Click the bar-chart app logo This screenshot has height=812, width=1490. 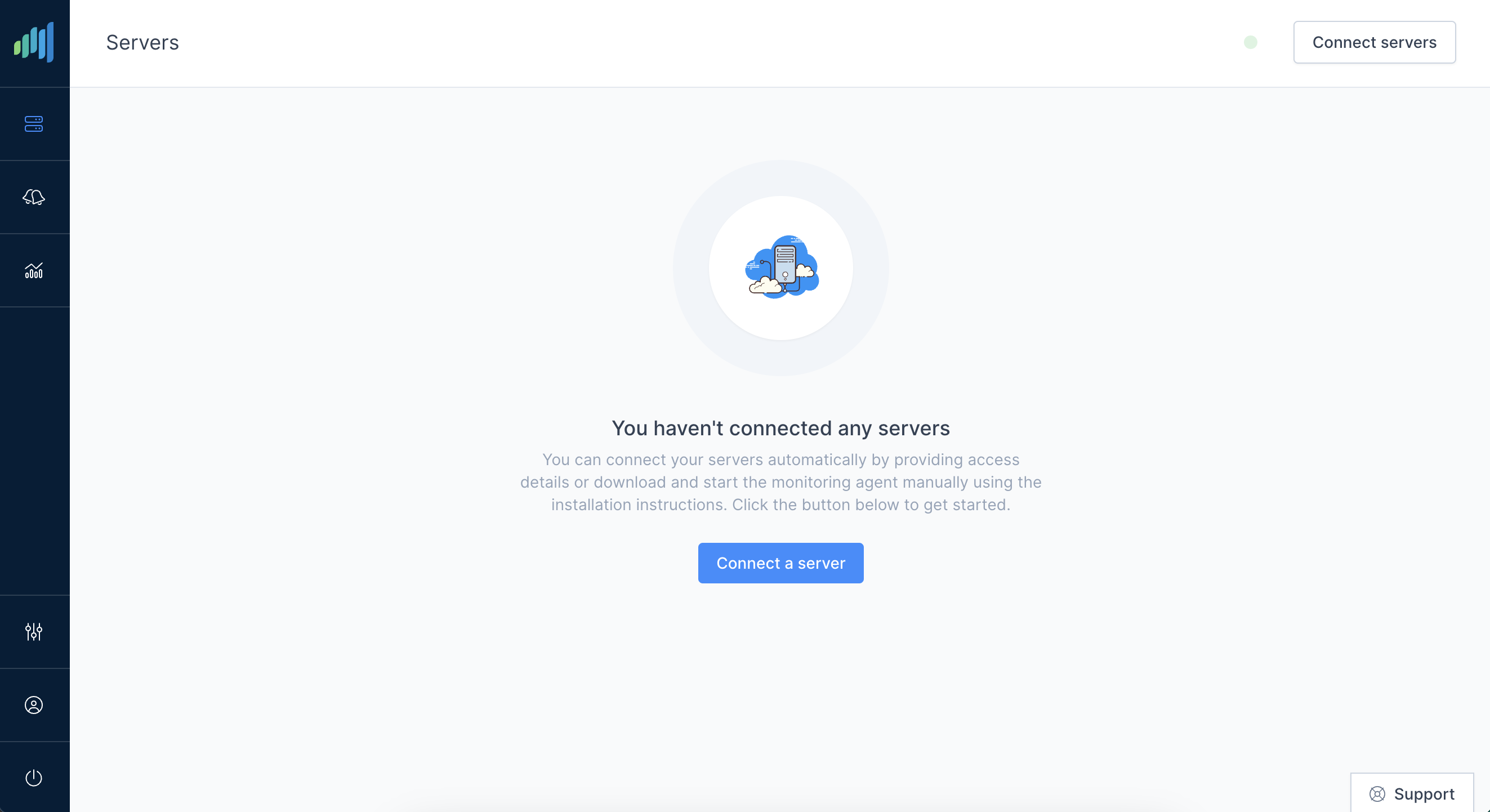pos(34,42)
